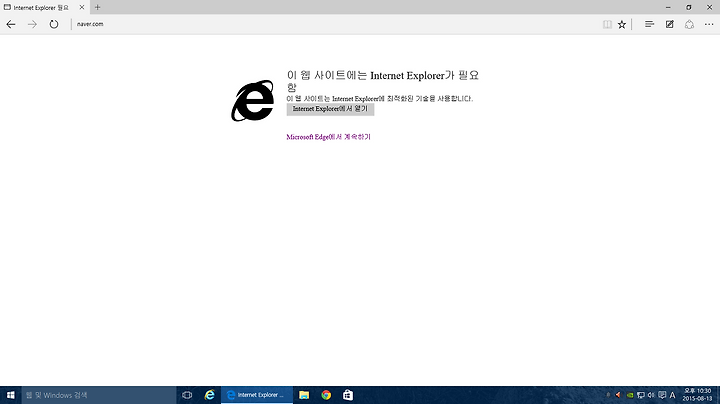Click the large Internet Explorer logo

[253, 101]
